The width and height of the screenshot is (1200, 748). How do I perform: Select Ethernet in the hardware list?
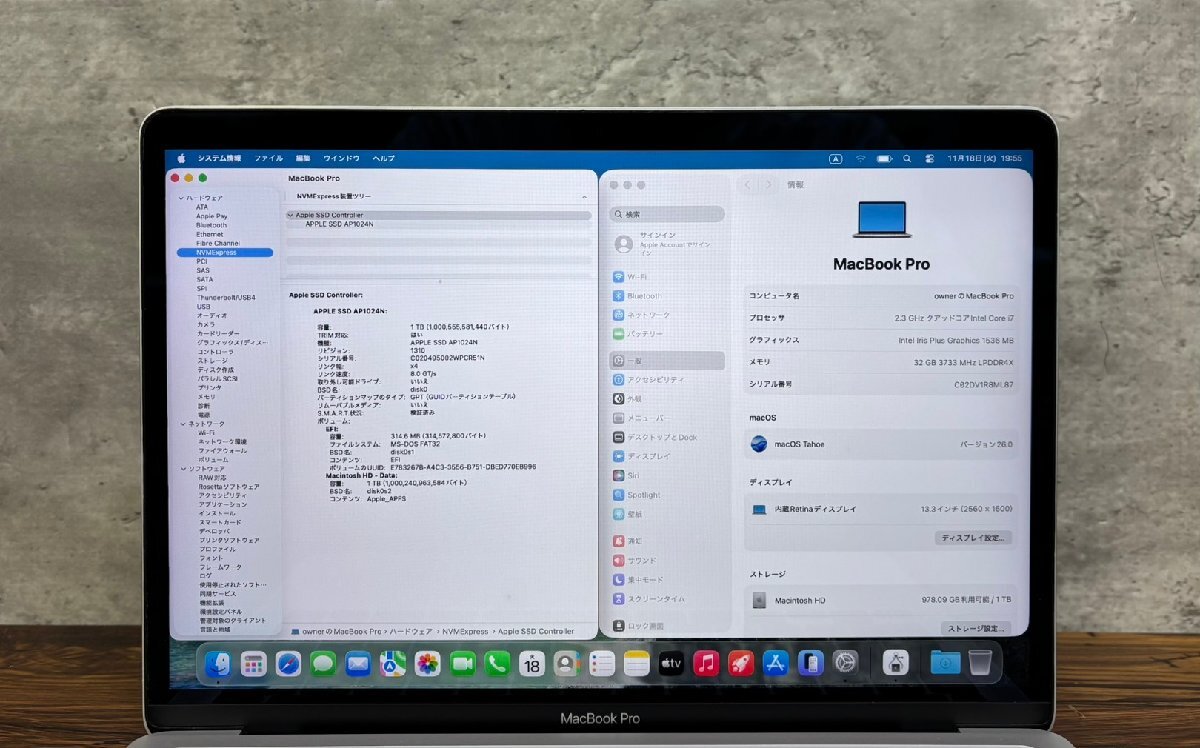[x=210, y=234]
